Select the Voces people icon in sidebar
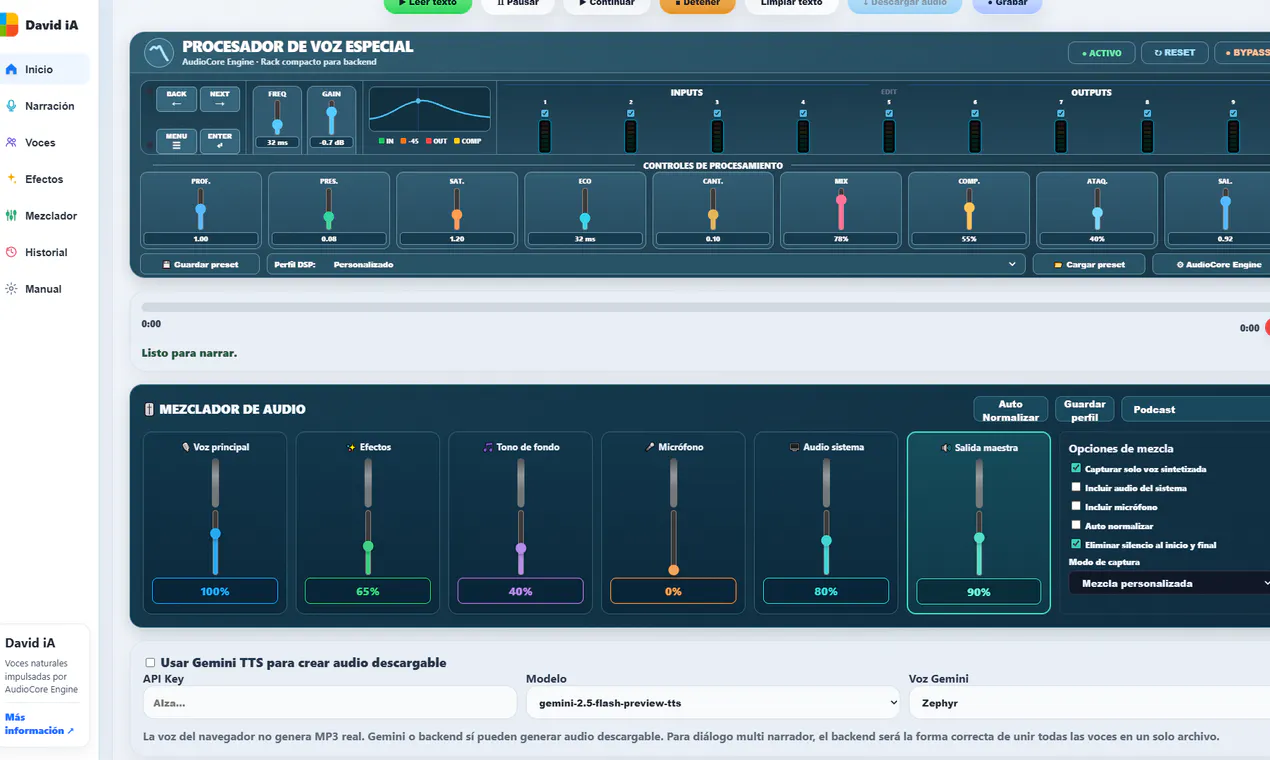Screen dimensions: 1270x760 11,143
